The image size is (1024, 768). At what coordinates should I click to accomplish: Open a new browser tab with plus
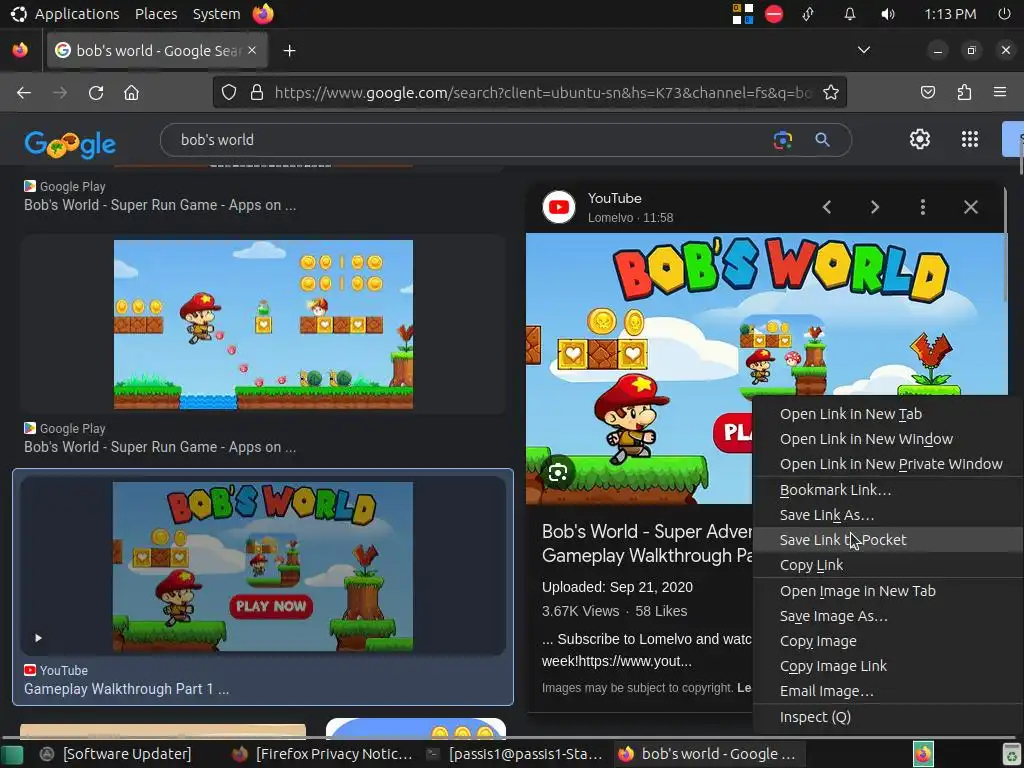289,50
